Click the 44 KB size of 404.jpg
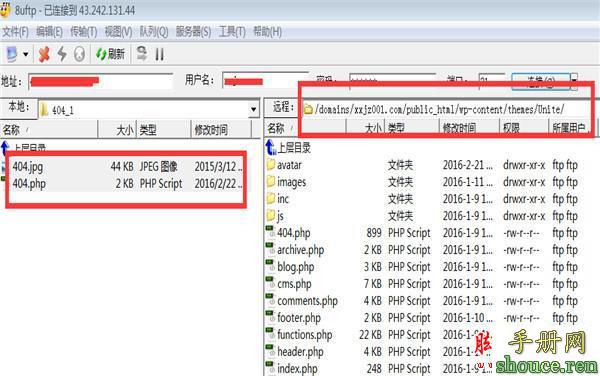Image resolution: width=600 pixels, height=376 pixels. click(122, 167)
